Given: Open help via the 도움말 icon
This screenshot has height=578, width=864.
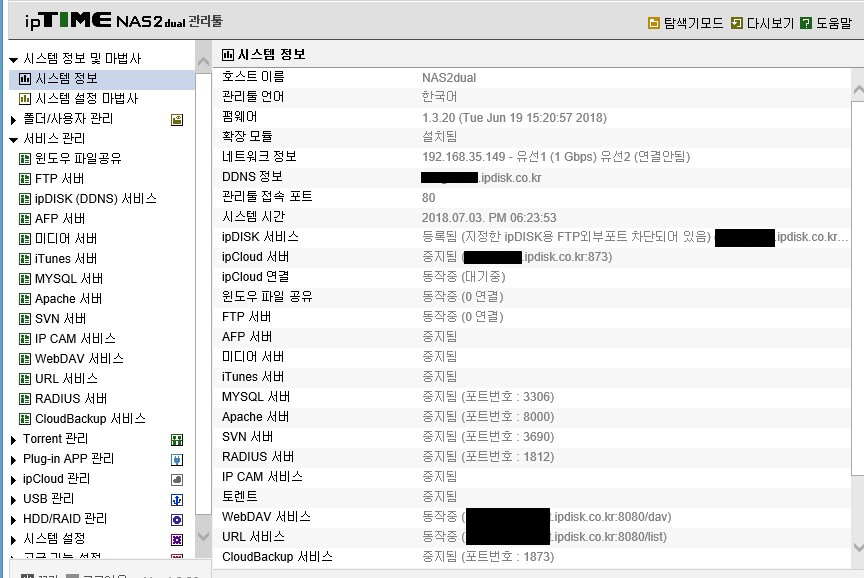Looking at the screenshot, I should coord(806,23).
